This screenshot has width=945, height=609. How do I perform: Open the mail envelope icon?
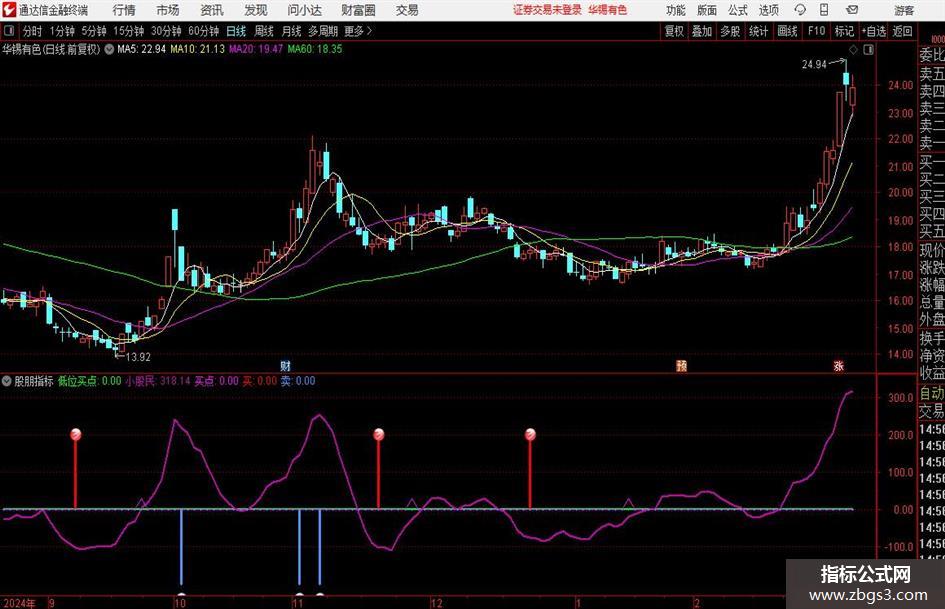tap(852, 10)
